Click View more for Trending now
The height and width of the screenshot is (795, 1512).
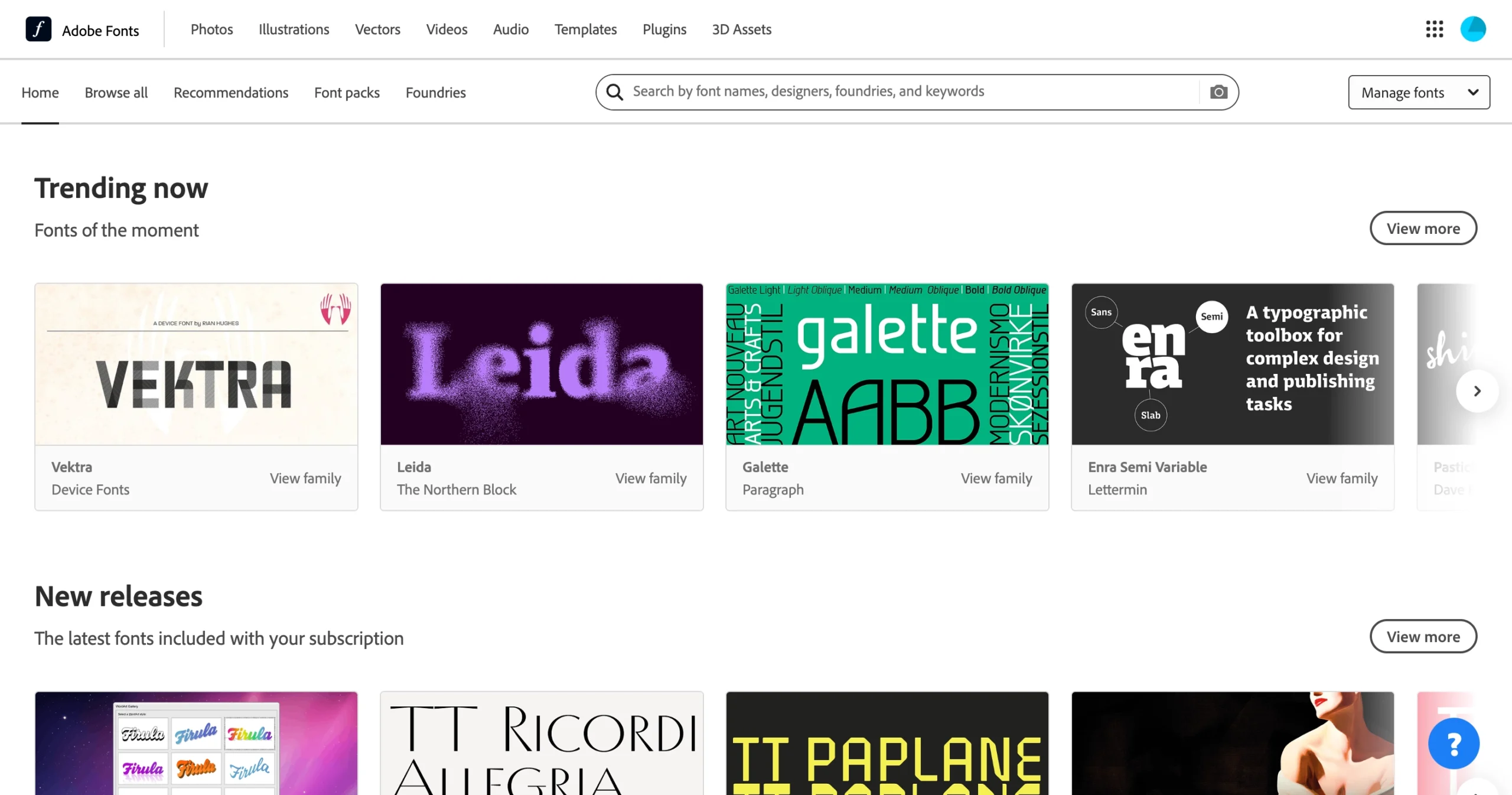(x=1423, y=228)
